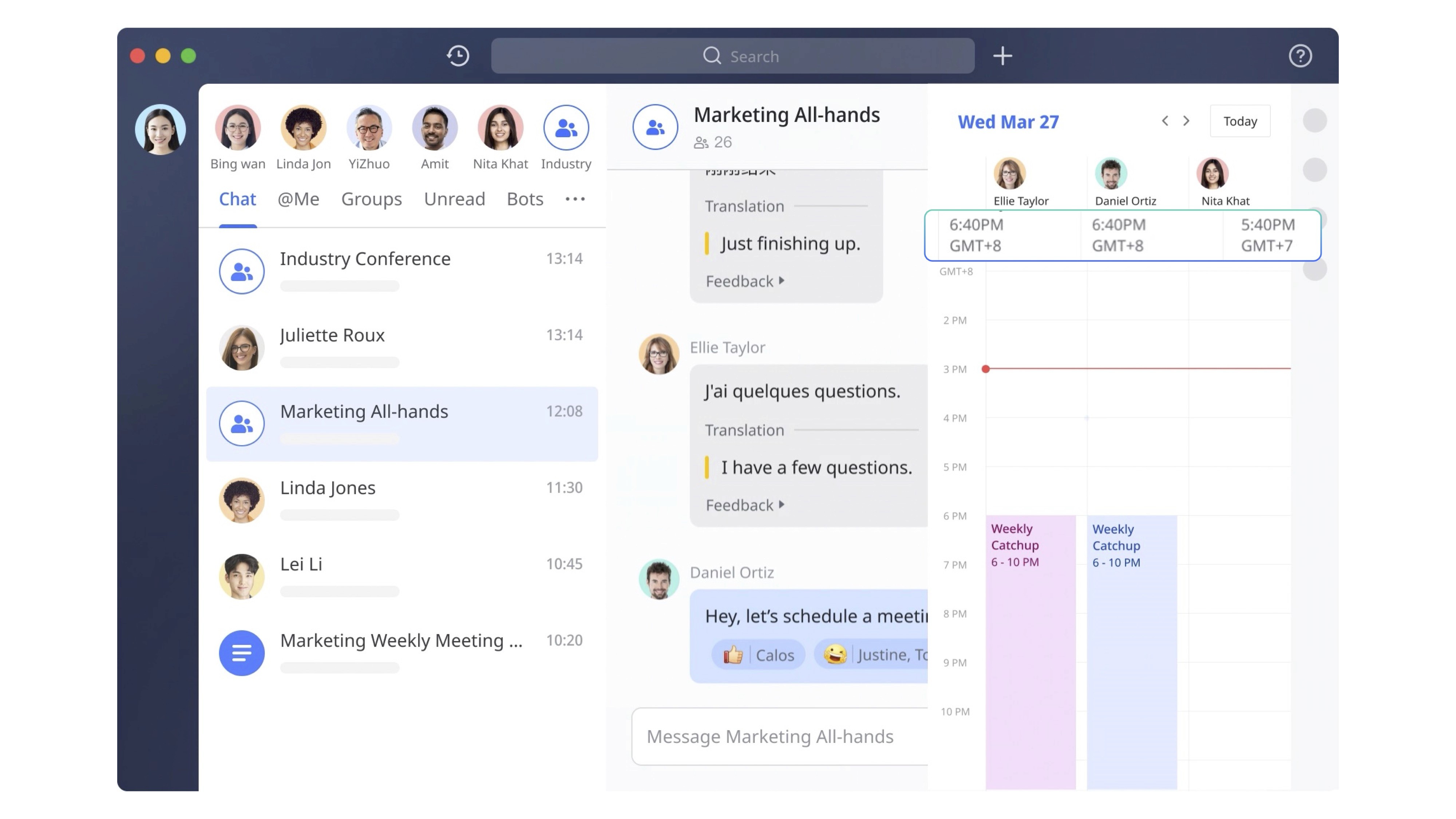Screen dimensions: 1456x819
Task: Click the thumbs up reaction from Calos
Action: click(733, 655)
